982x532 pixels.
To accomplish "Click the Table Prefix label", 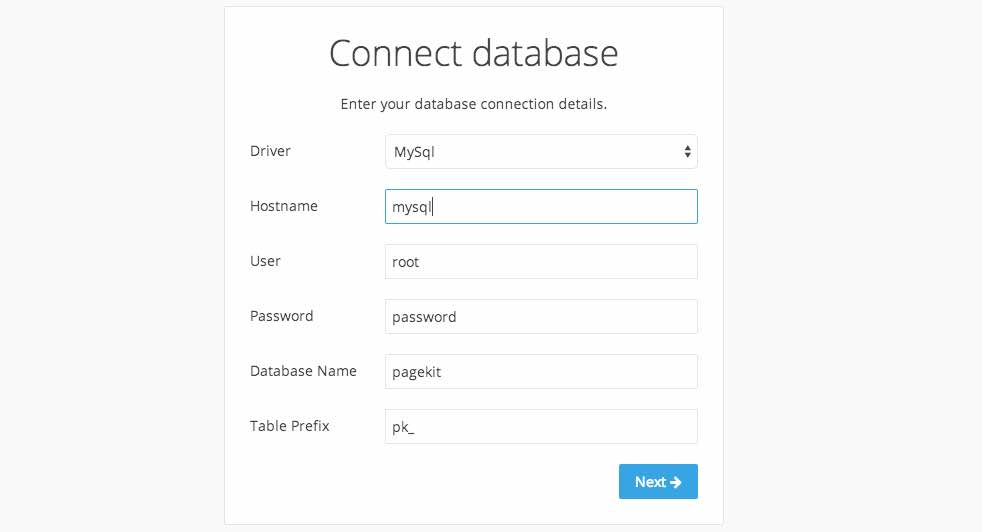I will (x=289, y=426).
